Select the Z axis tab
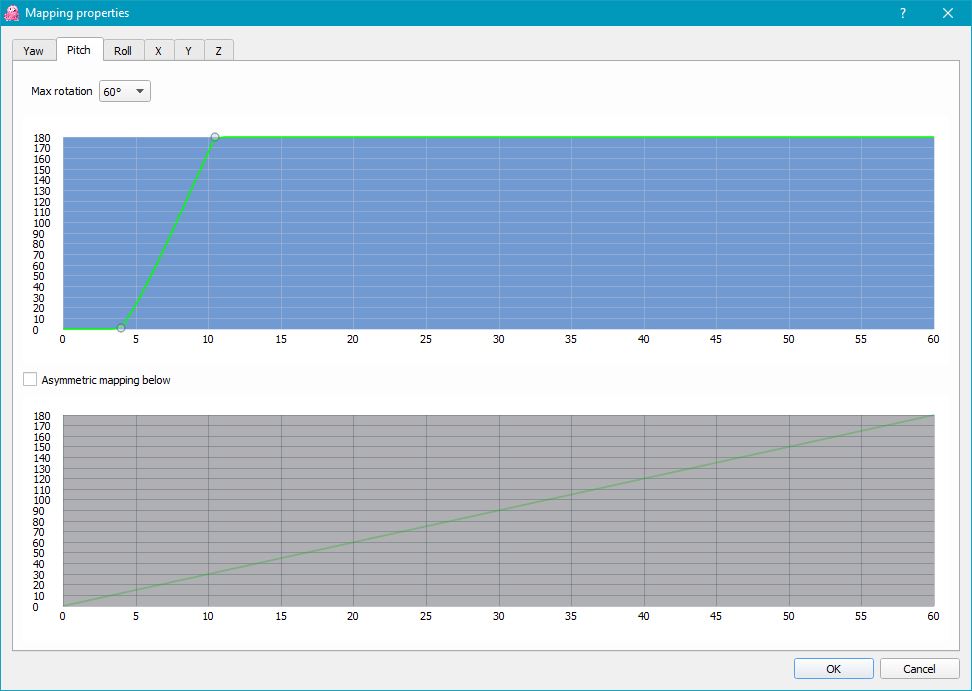This screenshot has width=972, height=691. click(x=218, y=51)
